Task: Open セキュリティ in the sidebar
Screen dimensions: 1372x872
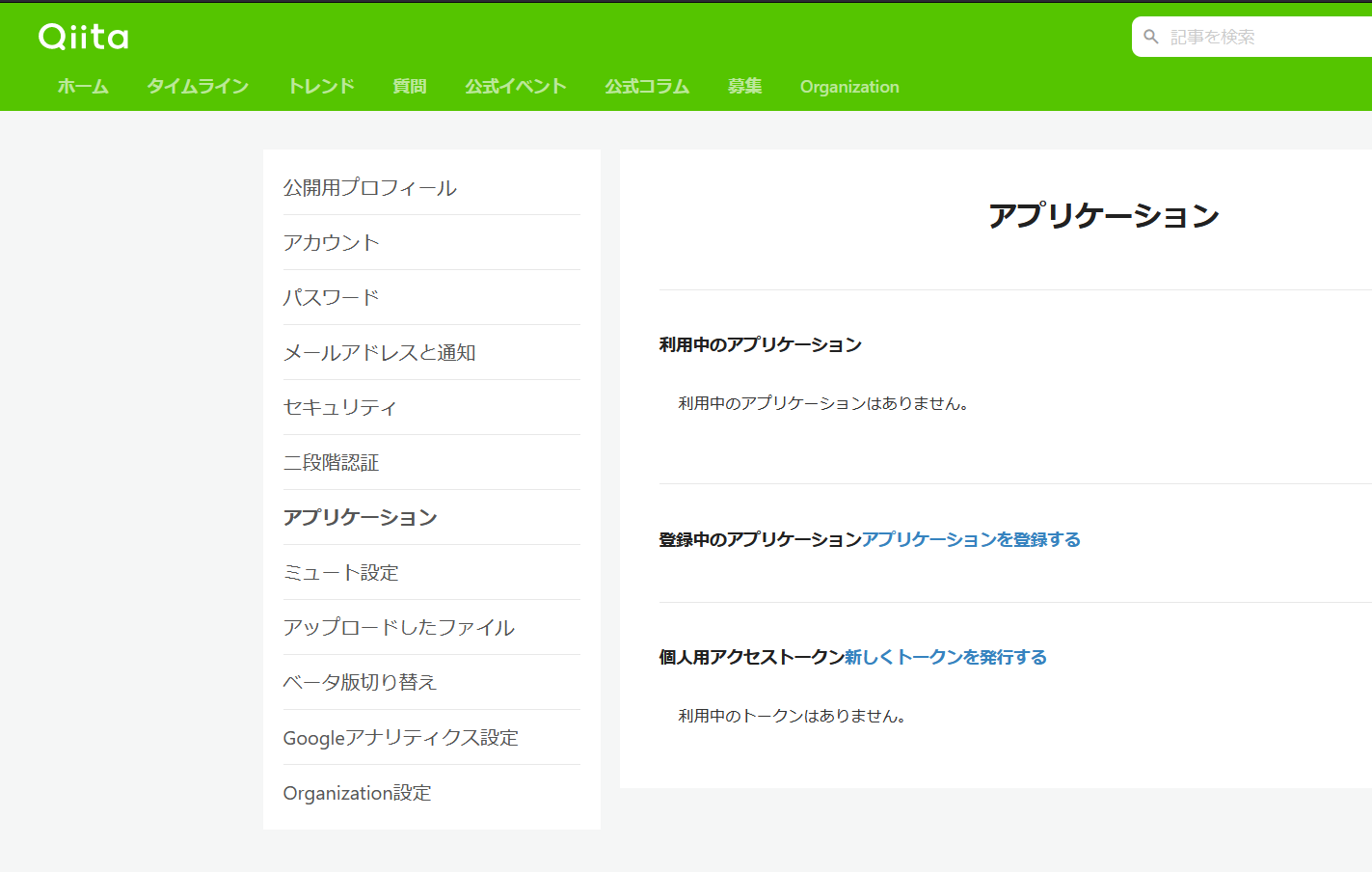Action: tap(431, 407)
